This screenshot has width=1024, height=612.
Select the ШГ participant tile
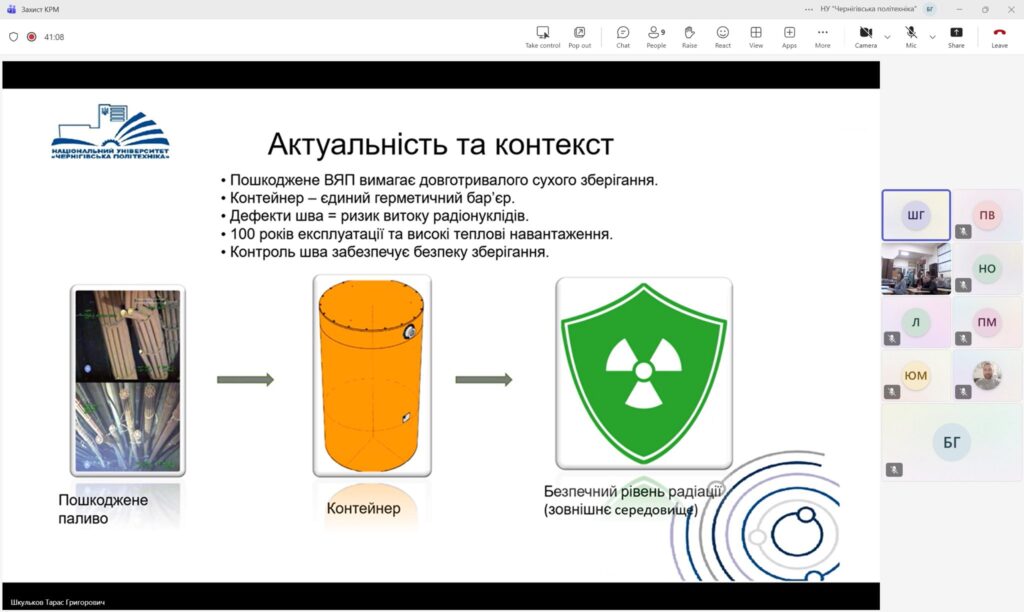(x=916, y=215)
